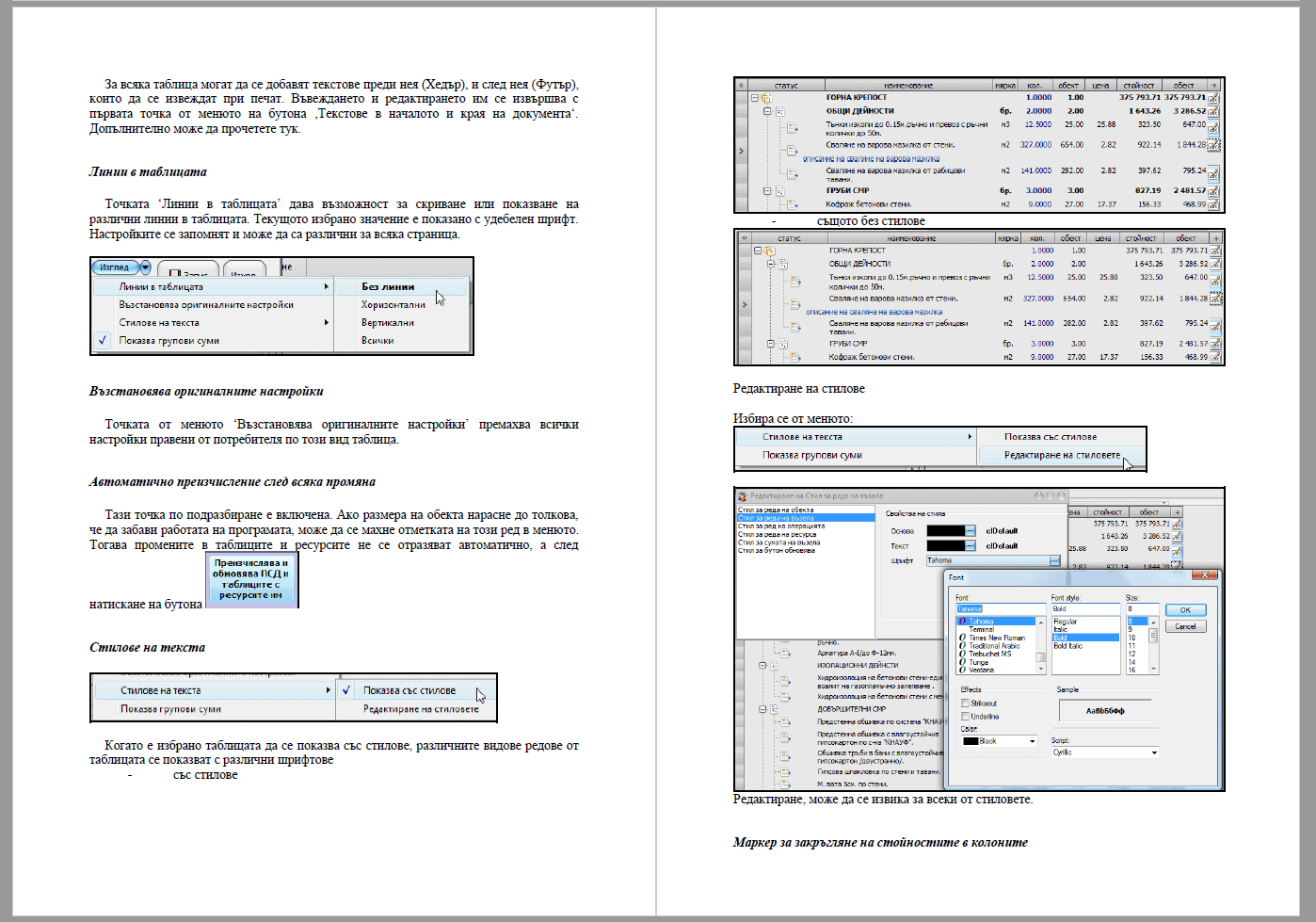Select Всички lines option
The width and height of the screenshot is (1316, 922).
pos(402,341)
